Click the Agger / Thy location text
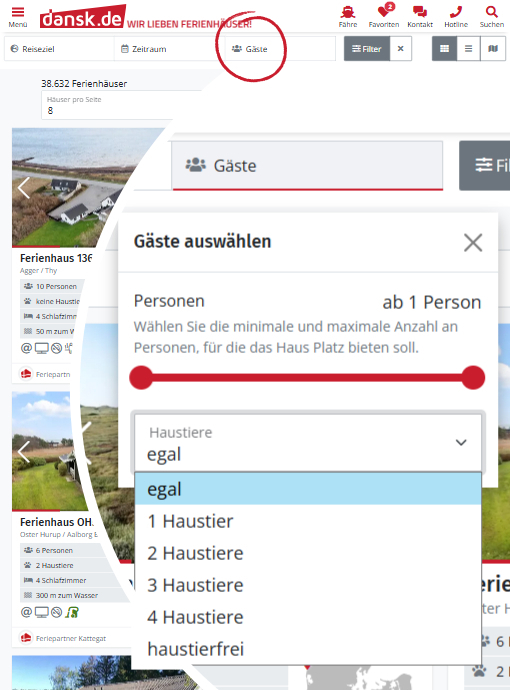The image size is (510, 690). tap(38, 270)
